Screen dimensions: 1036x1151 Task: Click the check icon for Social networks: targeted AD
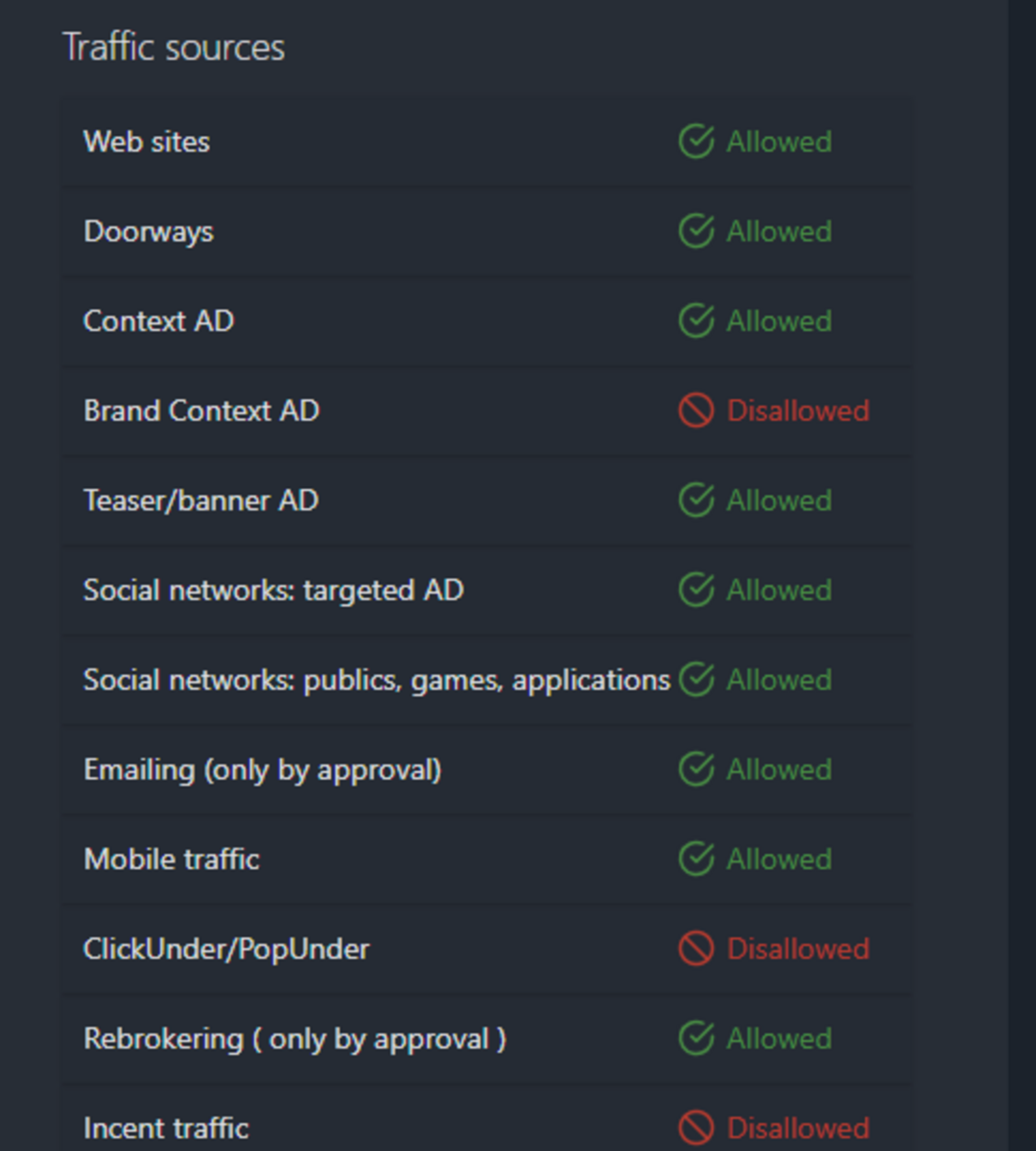pyautogui.click(x=696, y=590)
